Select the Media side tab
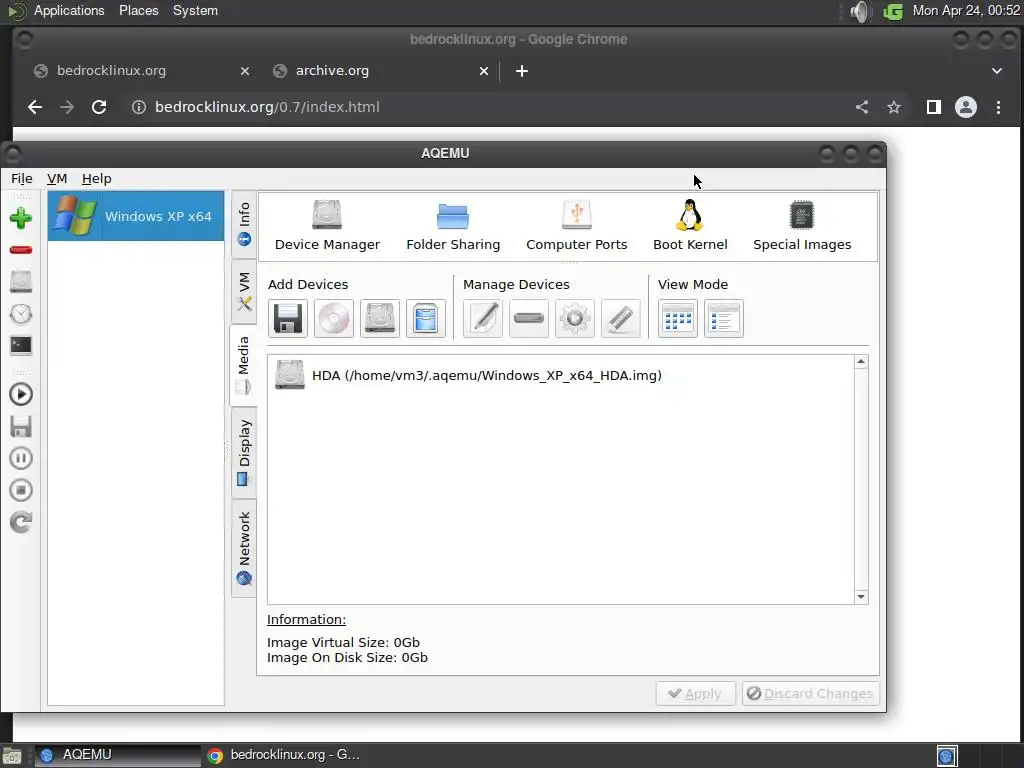 point(243,365)
